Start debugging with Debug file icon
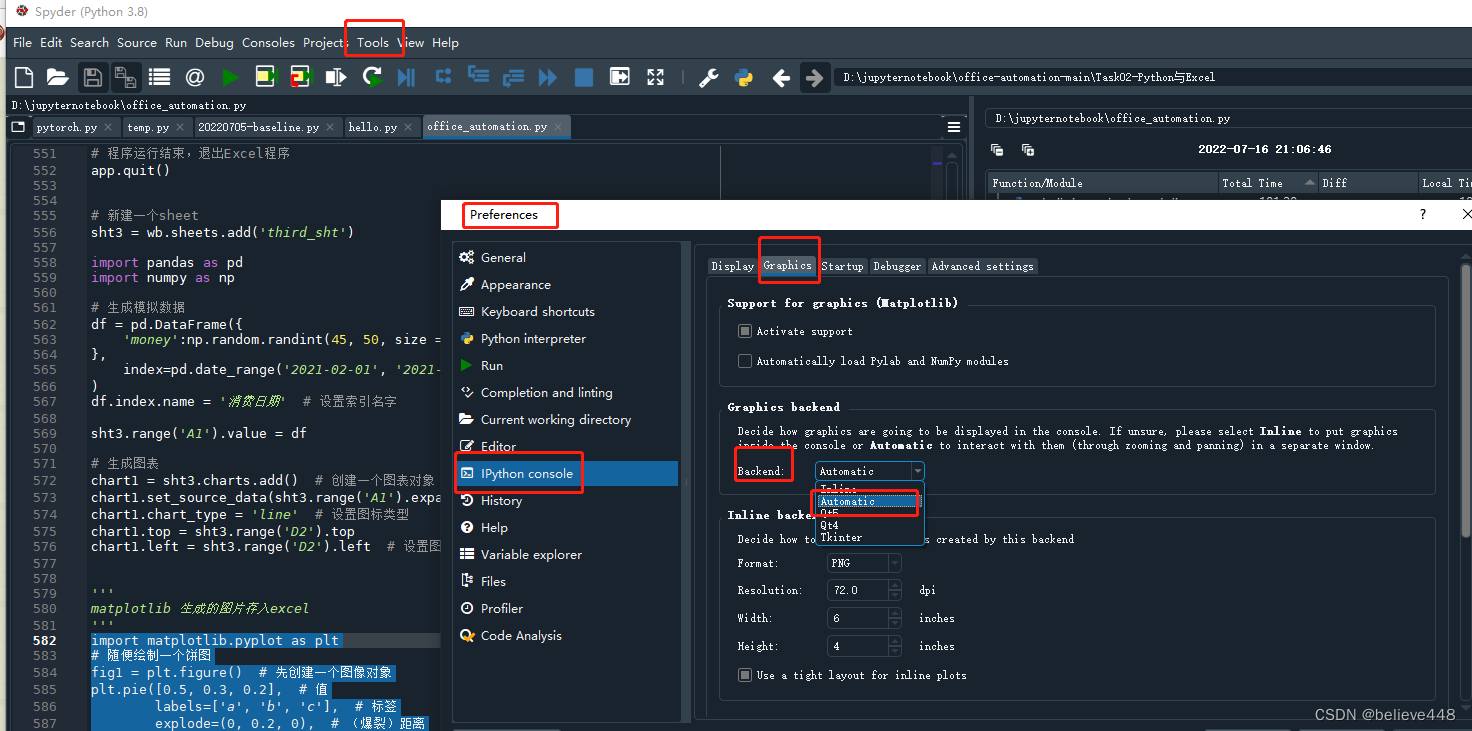 point(406,77)
